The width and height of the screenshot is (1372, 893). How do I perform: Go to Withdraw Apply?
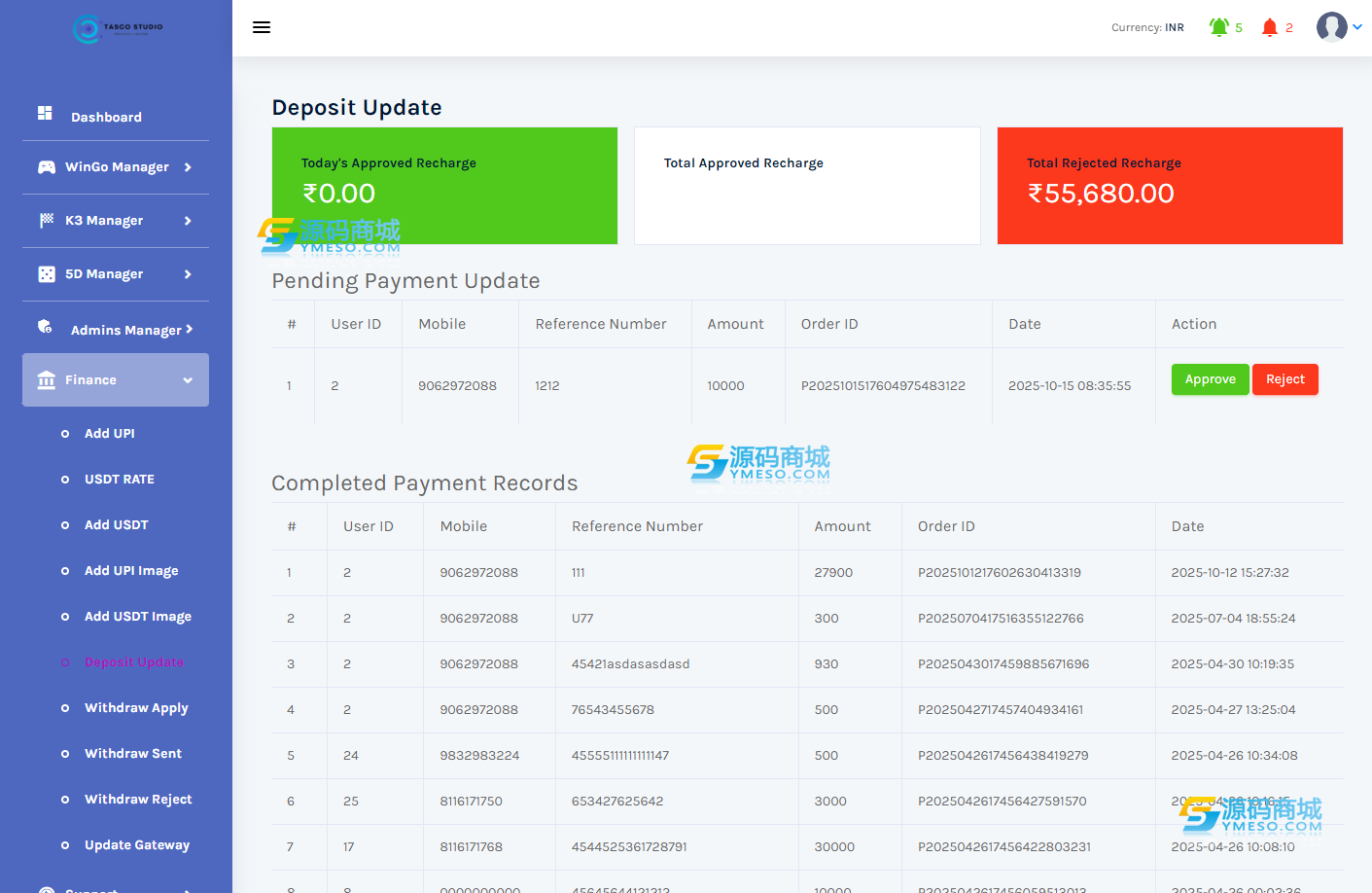(136, 708)
